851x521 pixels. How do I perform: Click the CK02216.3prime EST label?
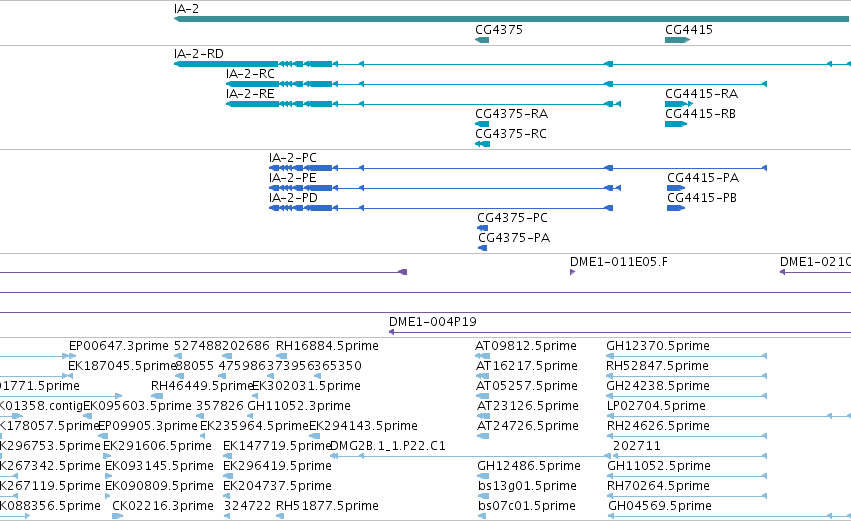click(163, 506)
